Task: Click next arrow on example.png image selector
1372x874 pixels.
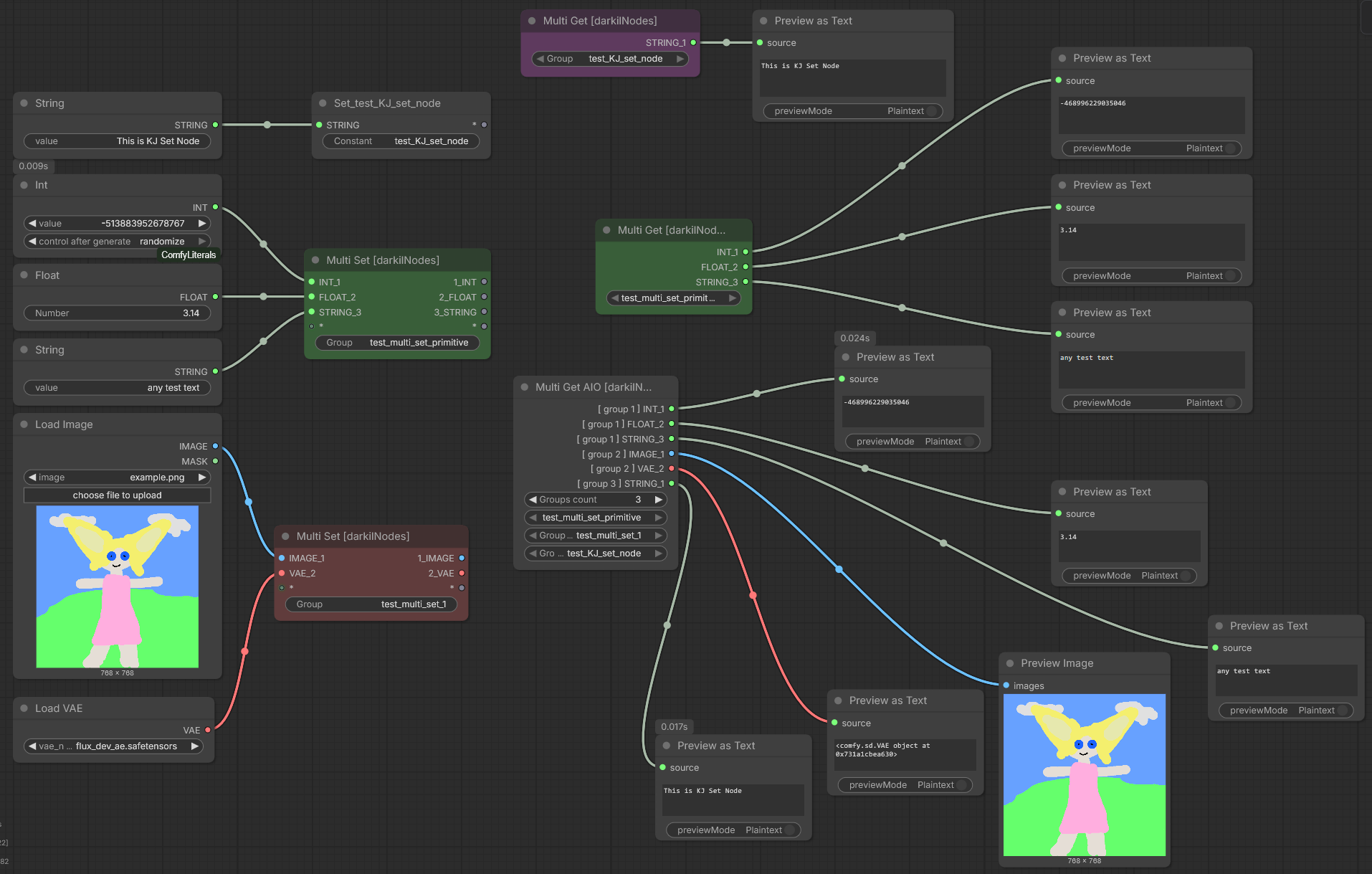Action: pyautogui.click(x=202, y=478)
